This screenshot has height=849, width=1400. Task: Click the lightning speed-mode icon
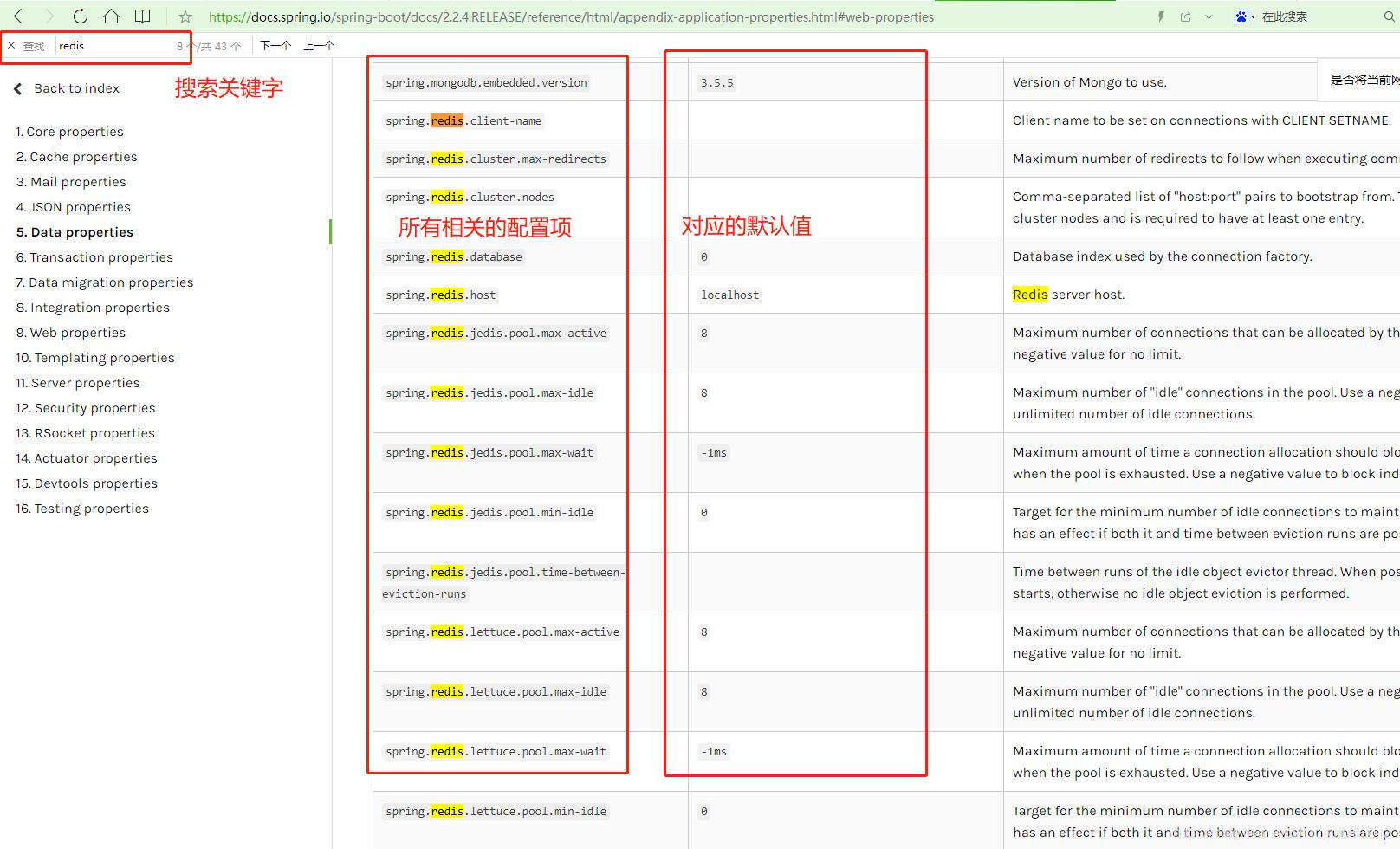click(x=1161, y=16)
